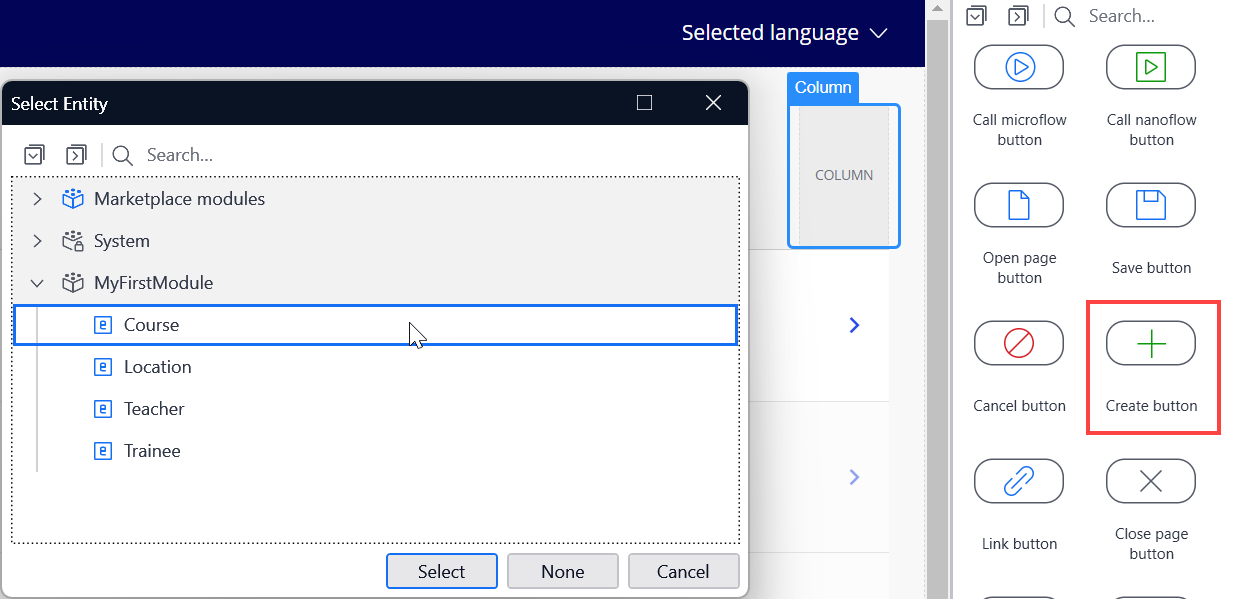Click the Marketplace modules label
1258x599 pixels.
coord(179,199)
